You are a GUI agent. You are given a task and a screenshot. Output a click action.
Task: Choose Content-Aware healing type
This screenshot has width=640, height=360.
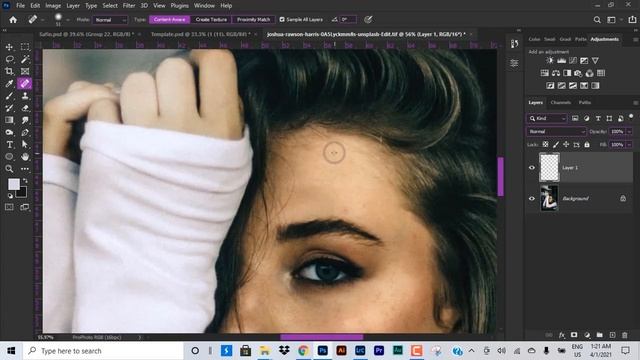pyautogui.click(x=169, y=20)
